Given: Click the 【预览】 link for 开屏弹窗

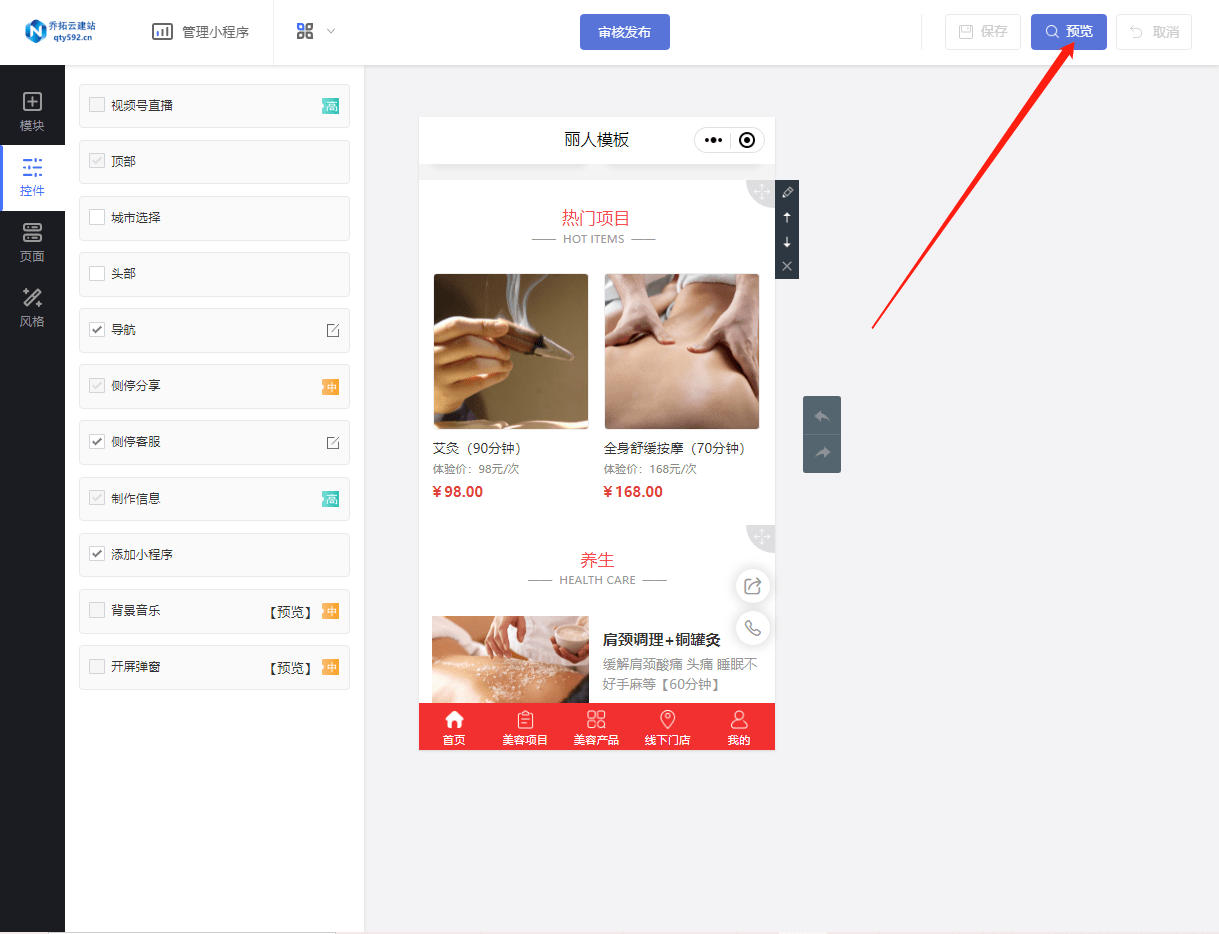Looking at the screenshot, I should (290, 668).
